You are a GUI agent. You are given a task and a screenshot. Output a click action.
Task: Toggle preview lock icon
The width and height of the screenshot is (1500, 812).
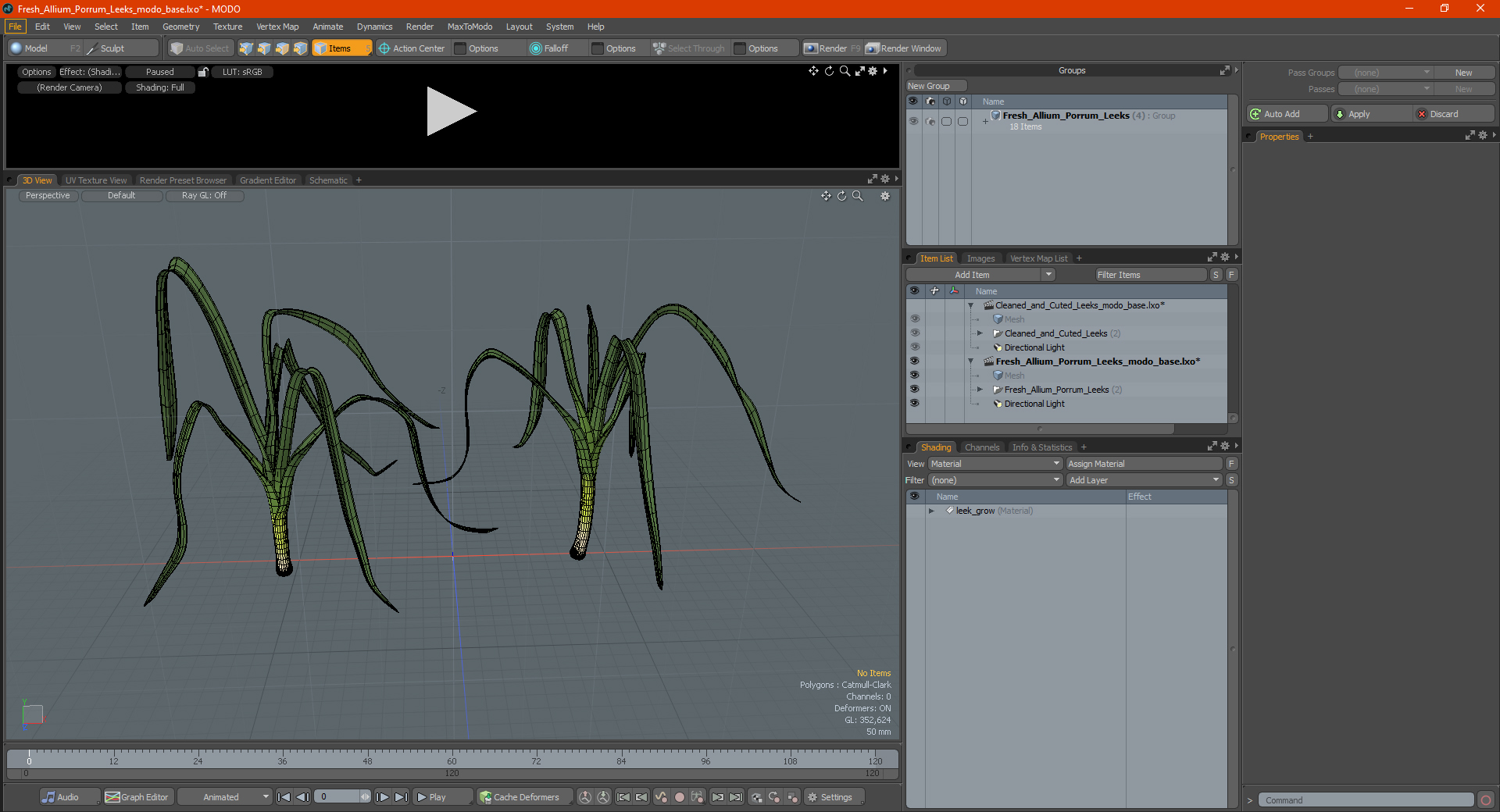click(x=203, y=72)
